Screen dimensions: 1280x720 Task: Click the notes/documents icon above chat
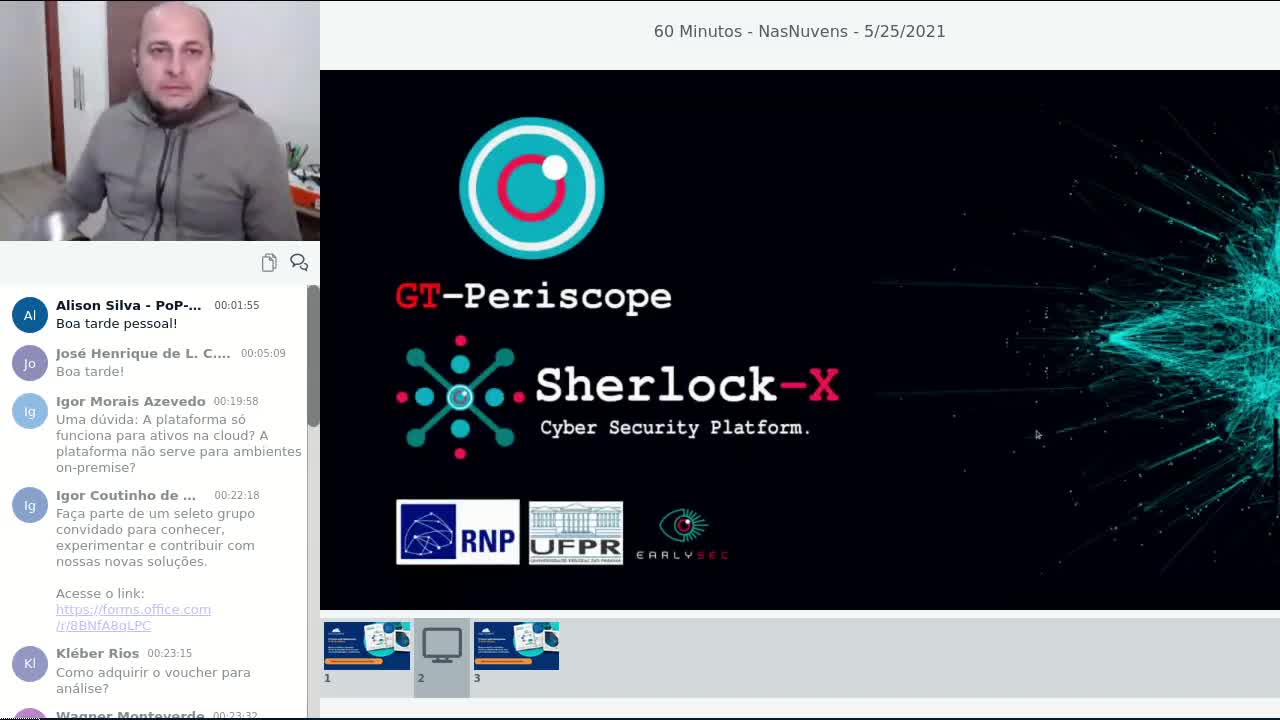pyautogui.click(x=269, y=262)
